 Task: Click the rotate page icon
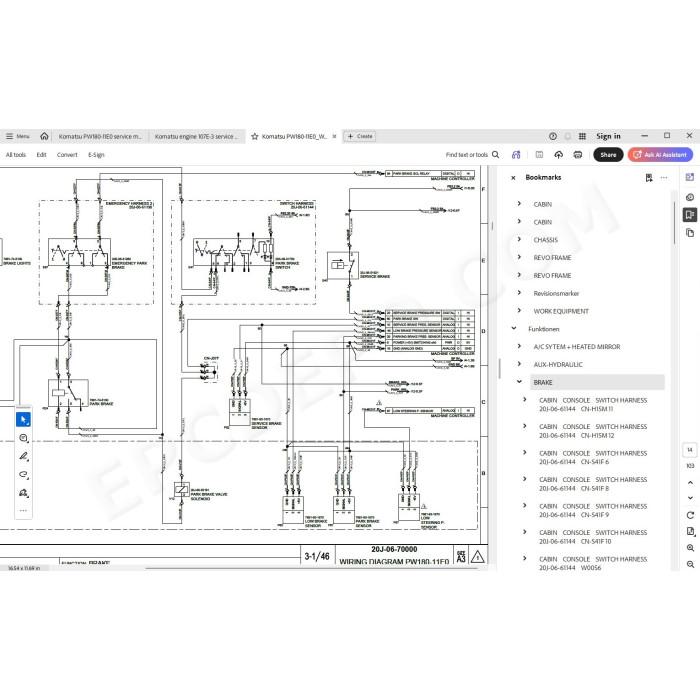tap(690, 515)
